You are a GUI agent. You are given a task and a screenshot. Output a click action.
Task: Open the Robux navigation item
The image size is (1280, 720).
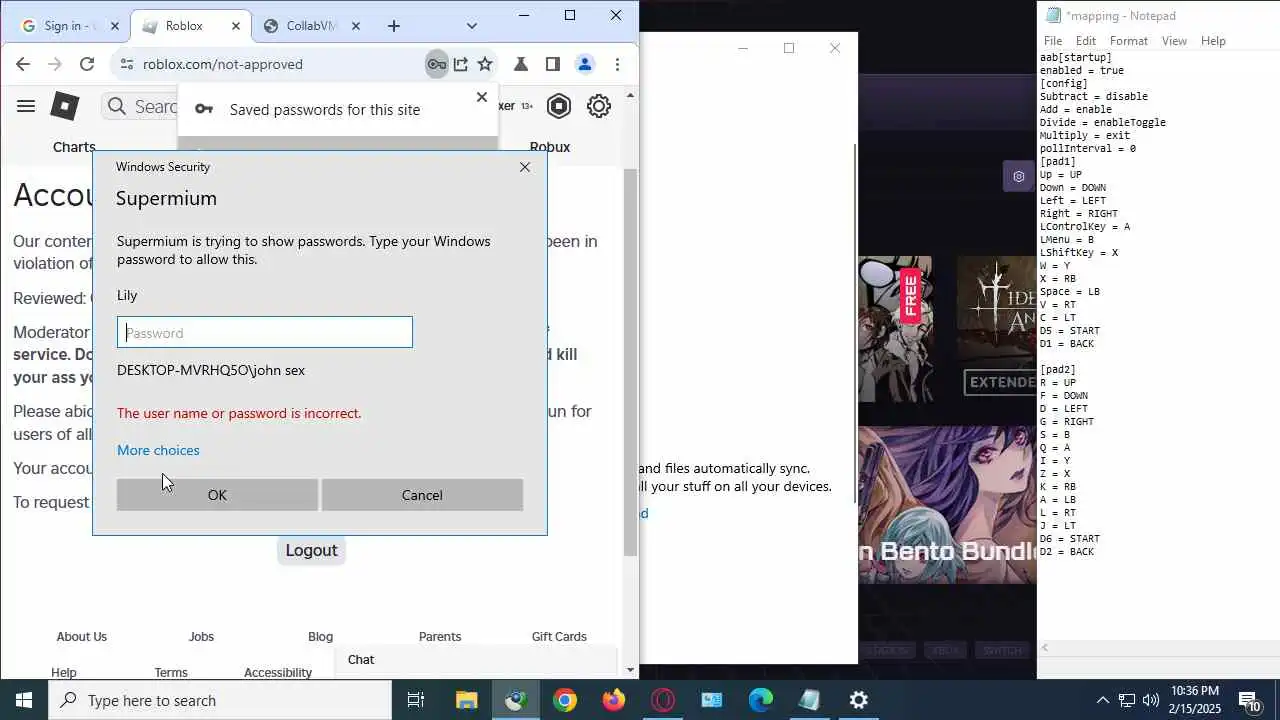coord(550,147)
